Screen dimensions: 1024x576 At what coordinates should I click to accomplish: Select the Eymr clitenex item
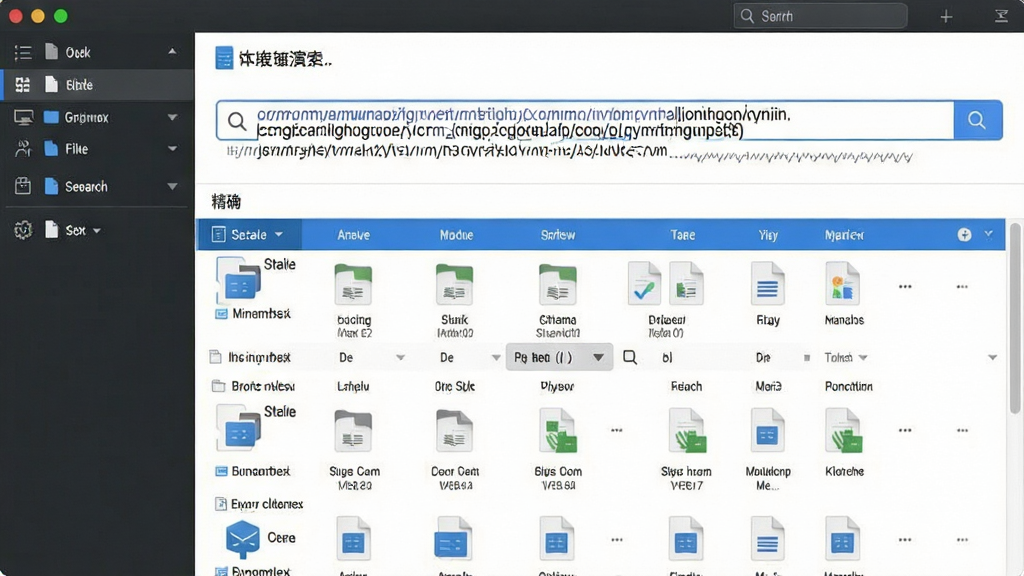pos(259,504)
